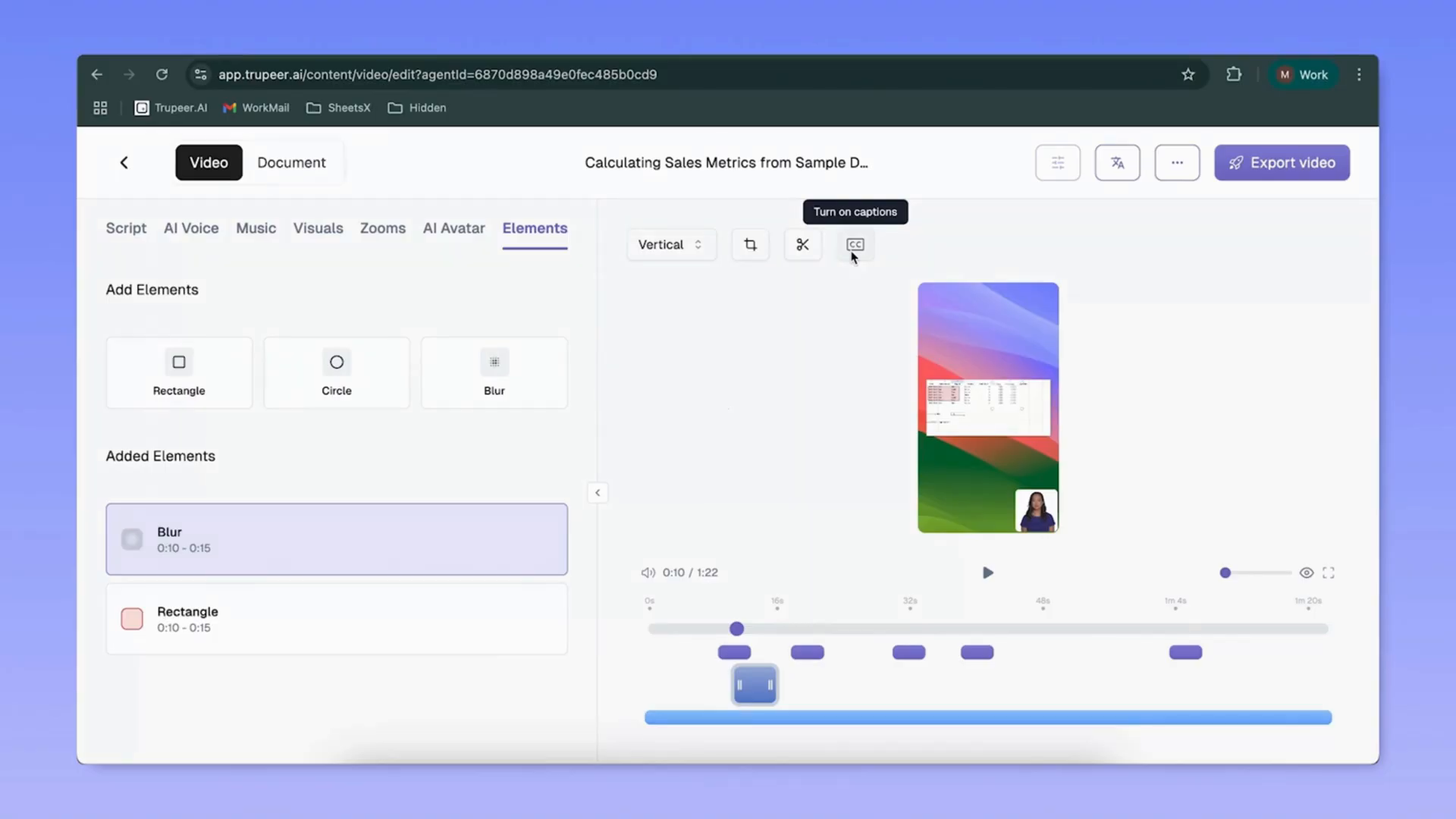Click the CC captions icon

(x=855, y=244)
